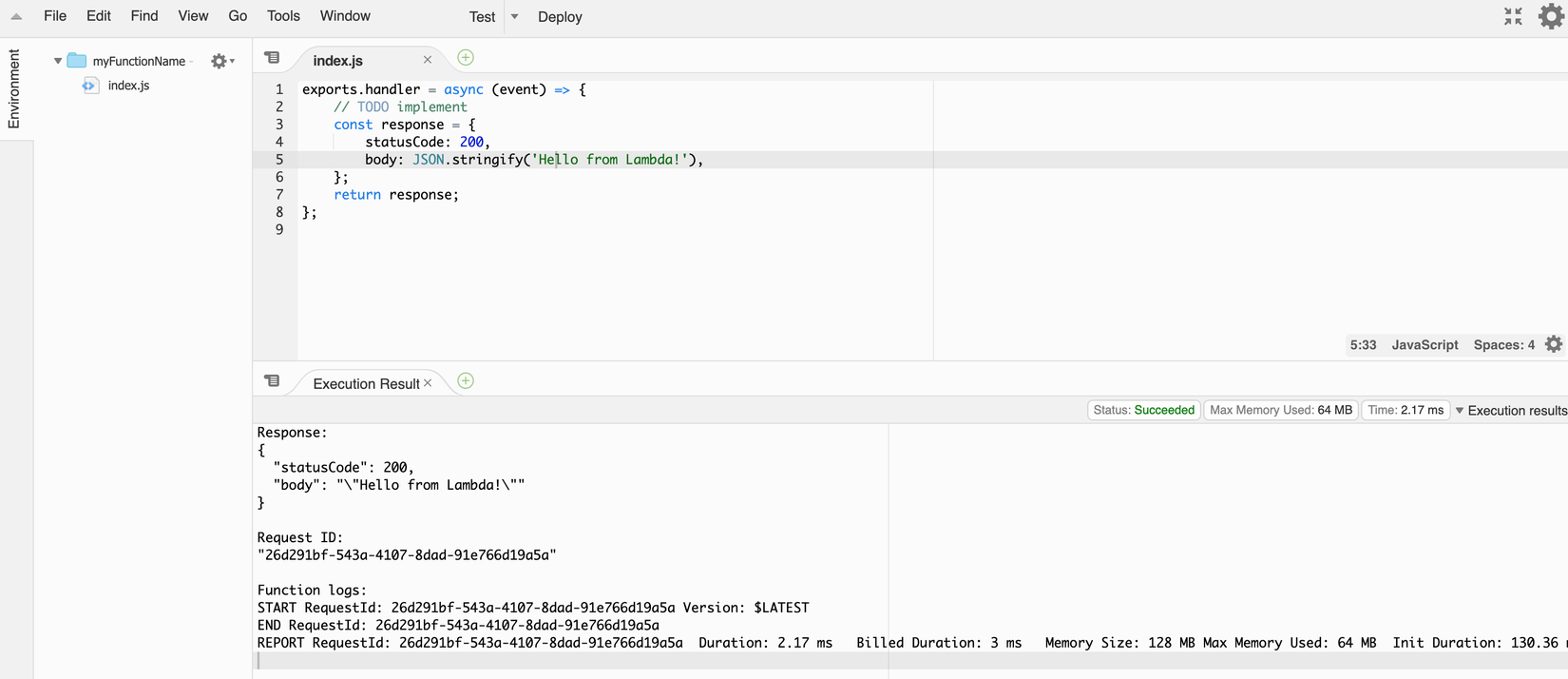
Task: Open the Test dropdown arrow
Action: click(515, 16)
